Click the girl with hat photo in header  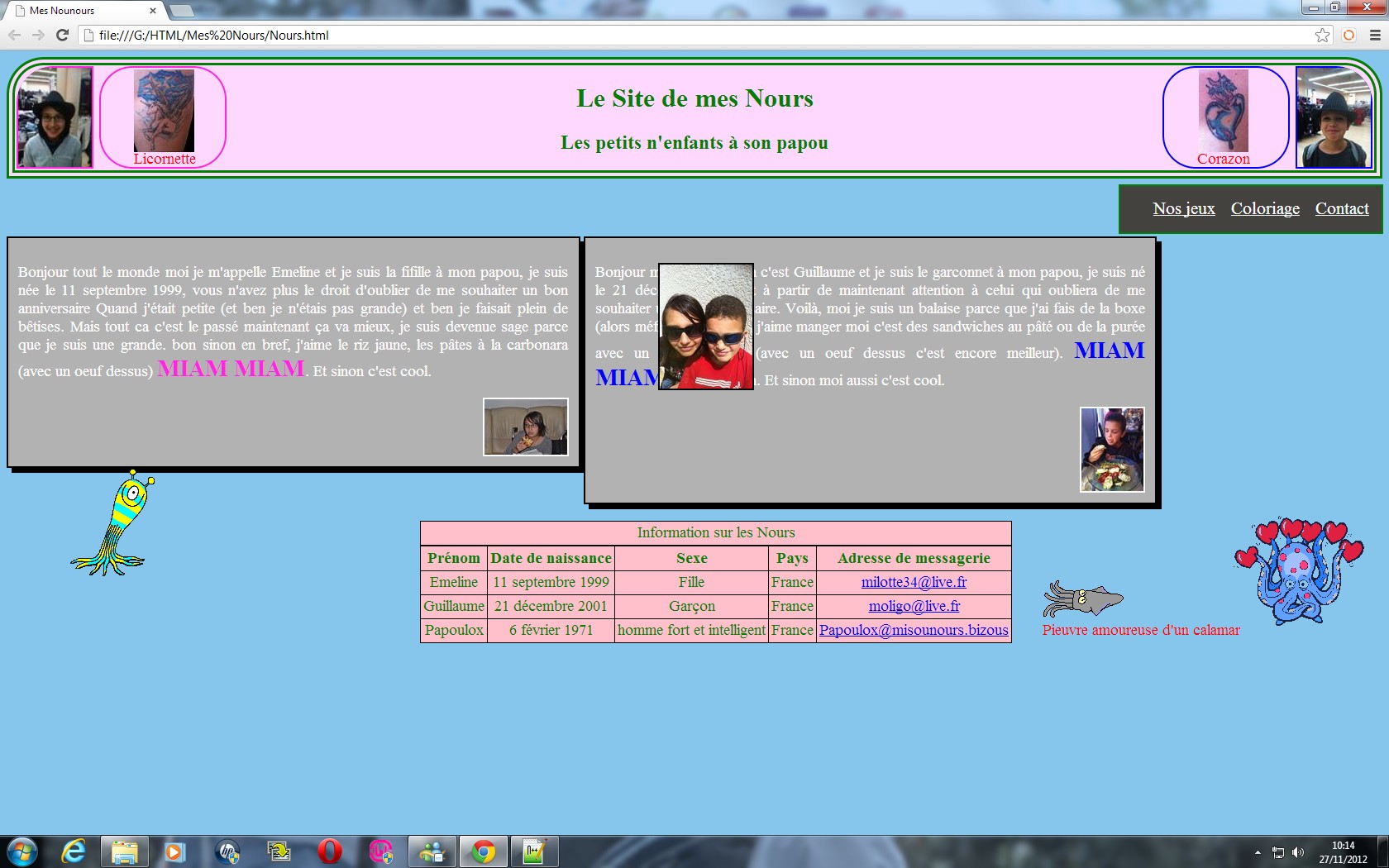pos(55,117)
